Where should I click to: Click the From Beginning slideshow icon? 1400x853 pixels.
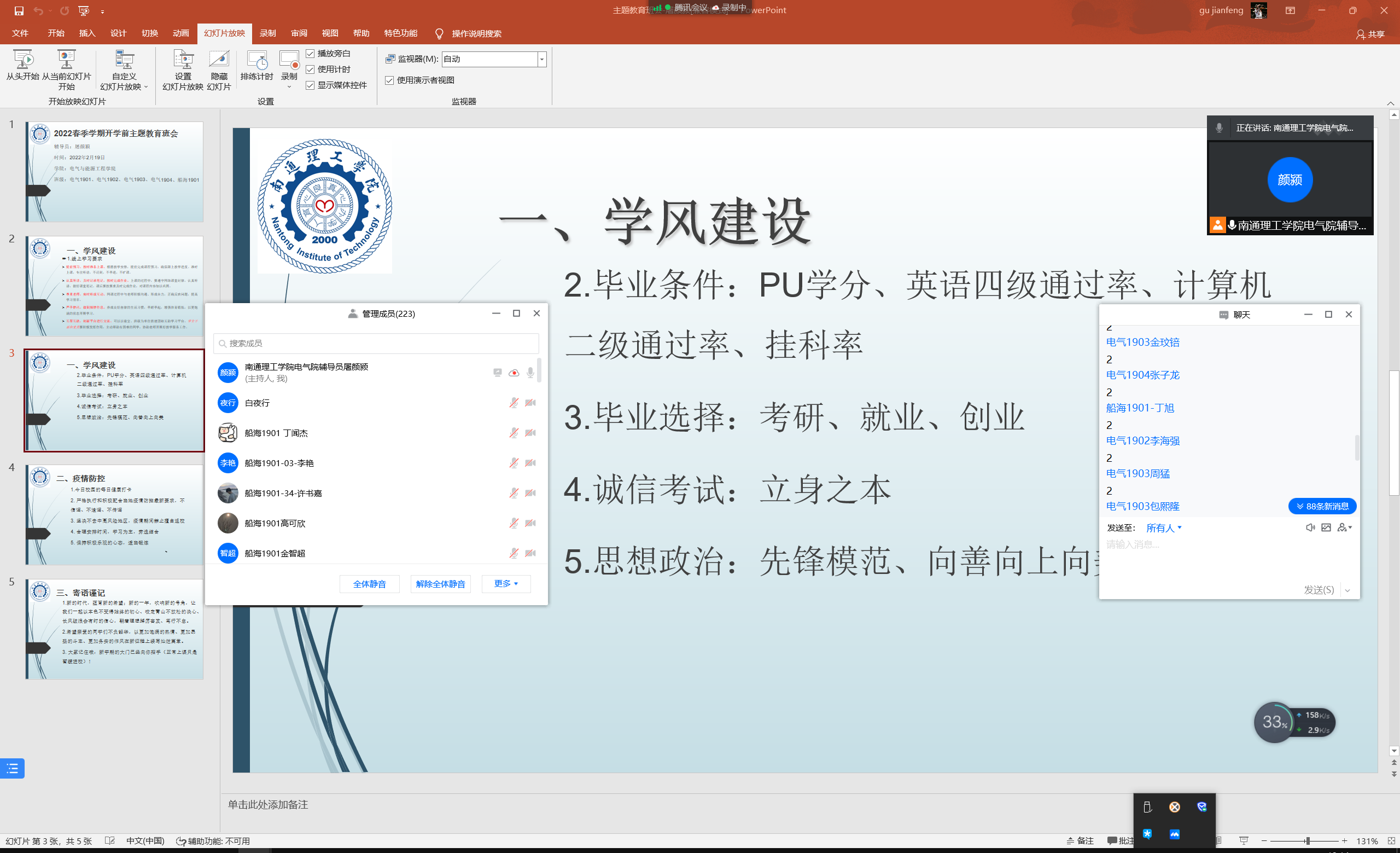coord(23,60)
